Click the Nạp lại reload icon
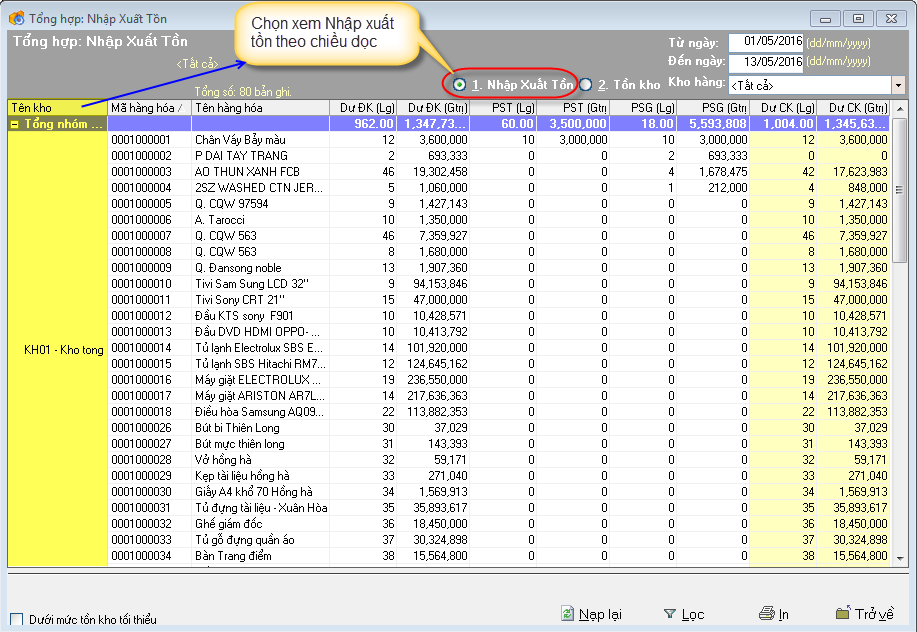917x632 pixels. click(567, 614)
